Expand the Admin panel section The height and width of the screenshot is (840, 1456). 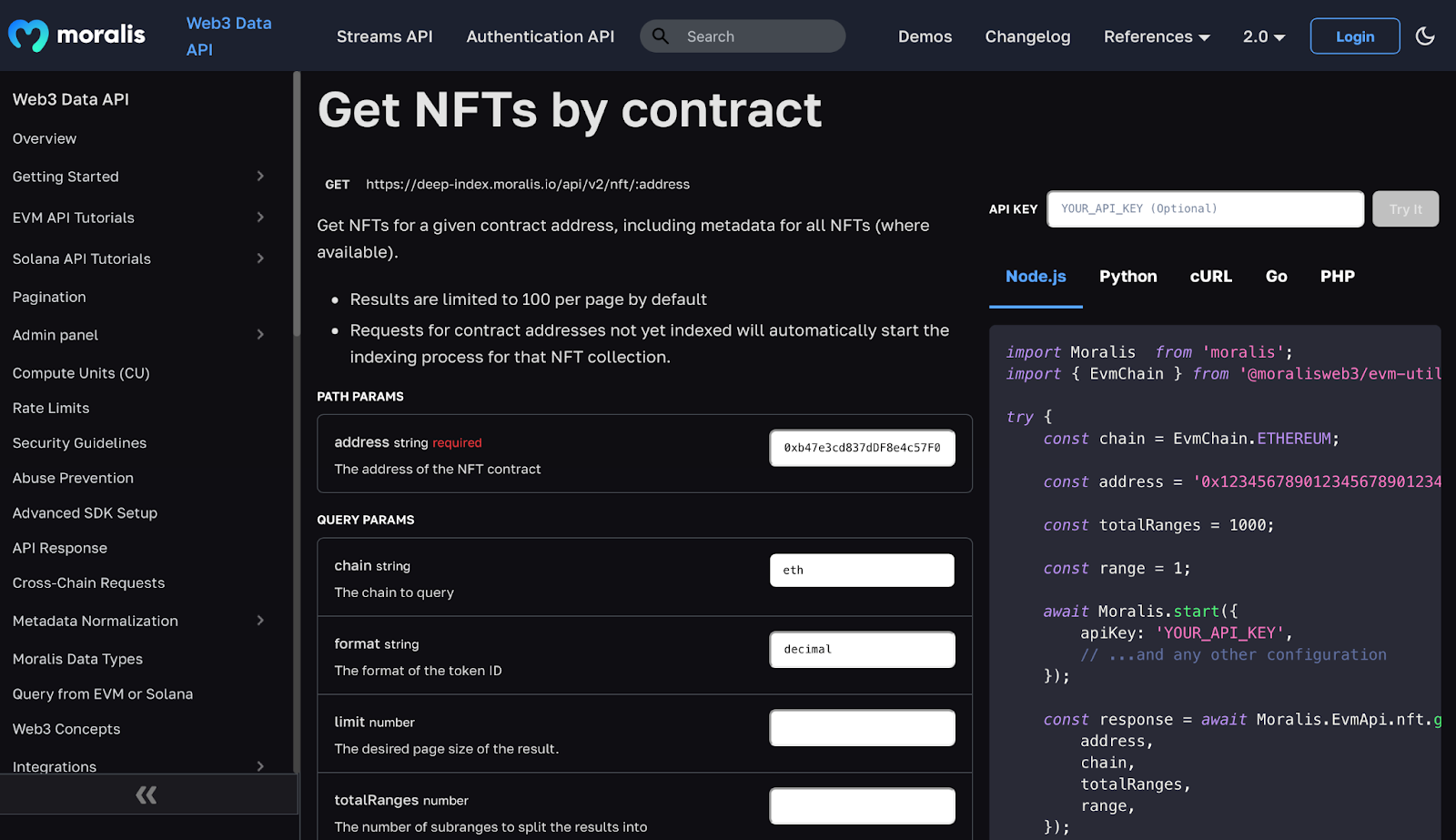pyautogui.click(x=260, y=335)
